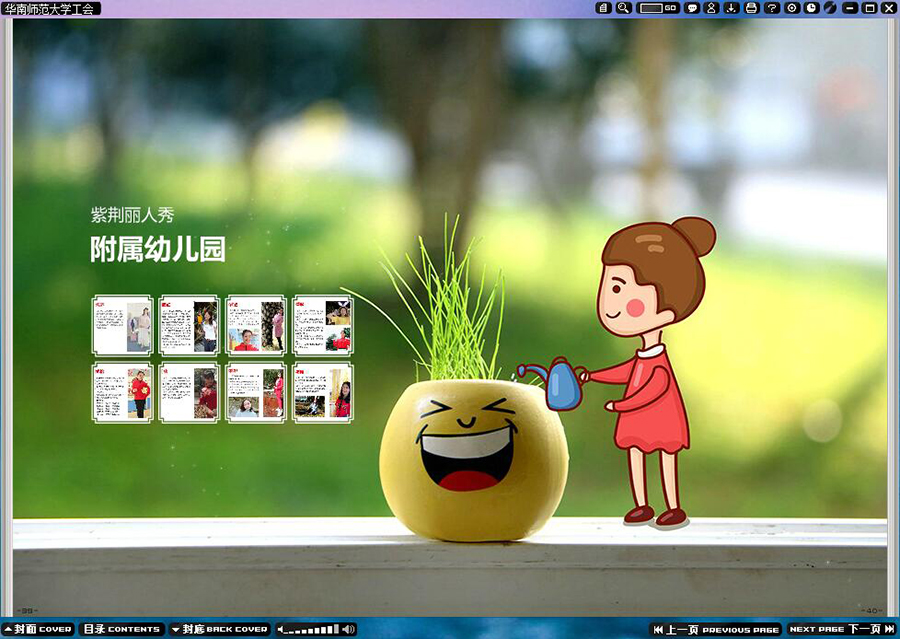900x639 pixels.
Task: Open the 目录 CONTENTS page
Action: 122,629
